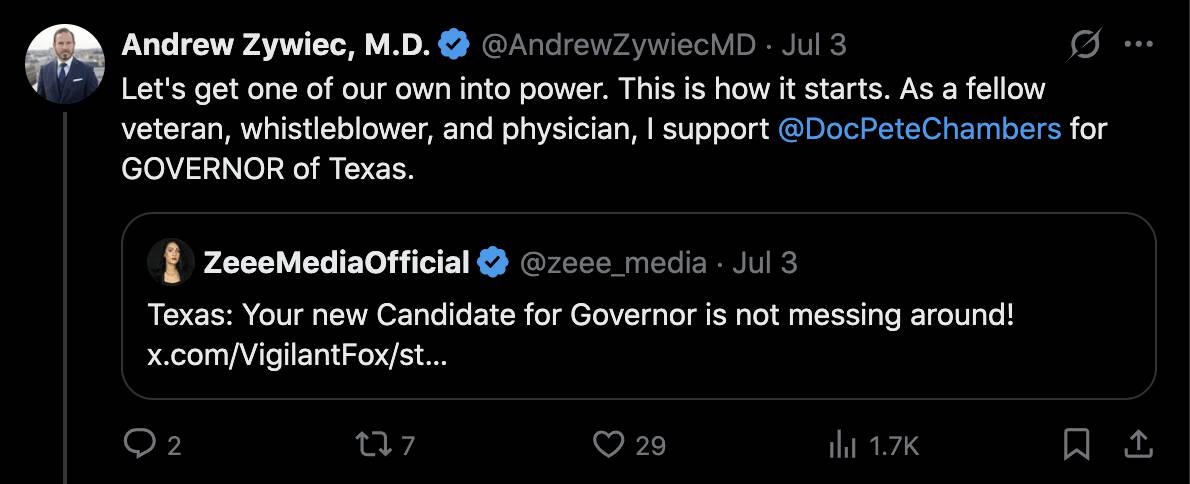The width and height of the screenshot is (1190, 484).
Task: Open the quoted tweet about Texas Governor
Action: pos(638,306)
